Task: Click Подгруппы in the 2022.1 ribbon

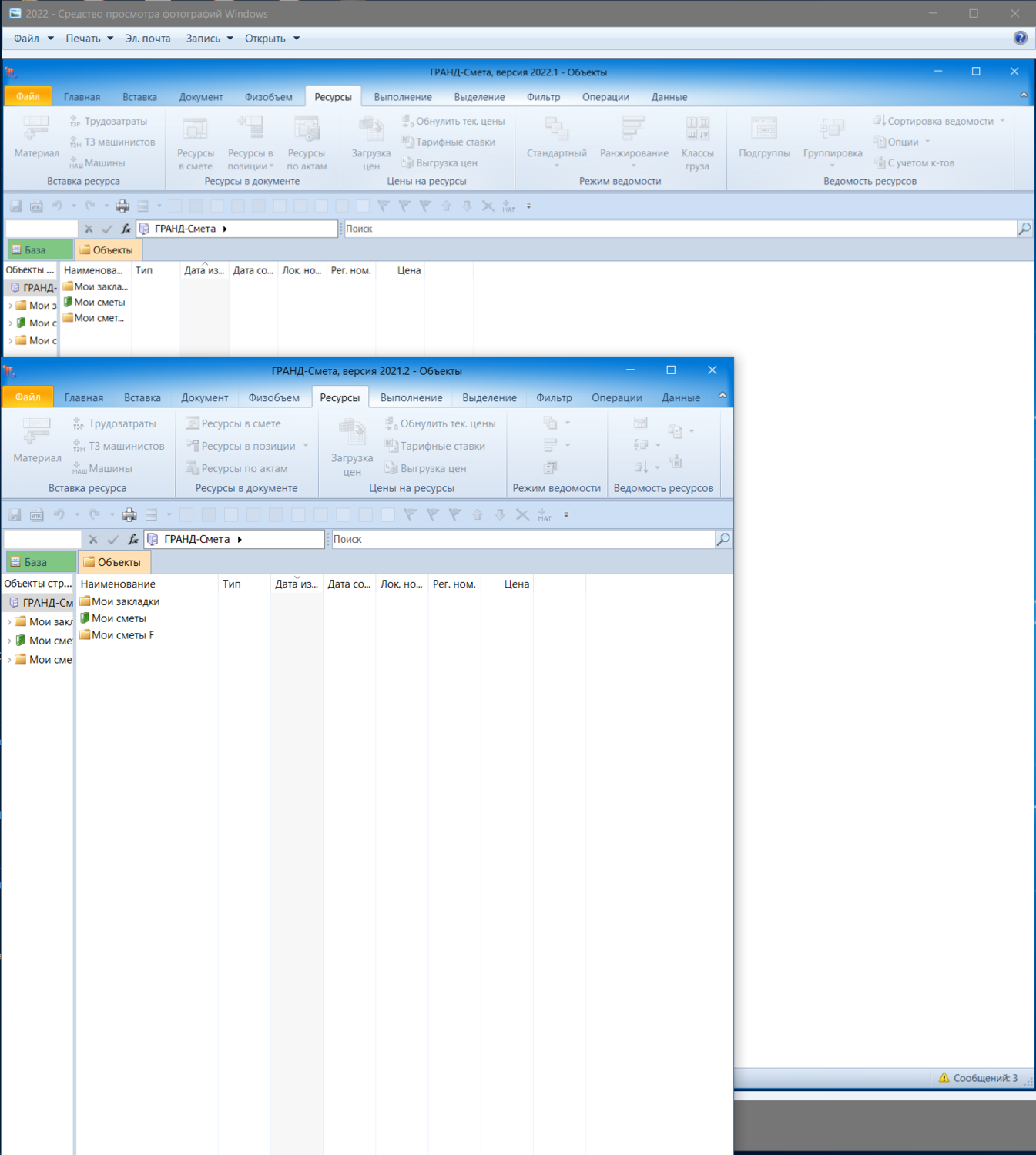Action: [x=764, y=137]
